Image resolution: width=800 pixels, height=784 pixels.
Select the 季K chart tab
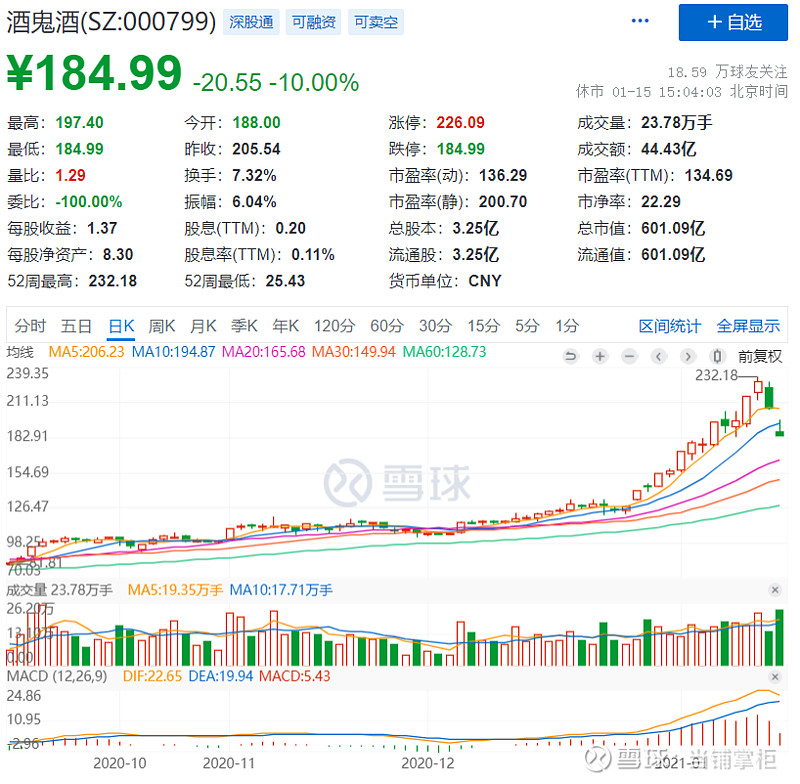point(244,325)
